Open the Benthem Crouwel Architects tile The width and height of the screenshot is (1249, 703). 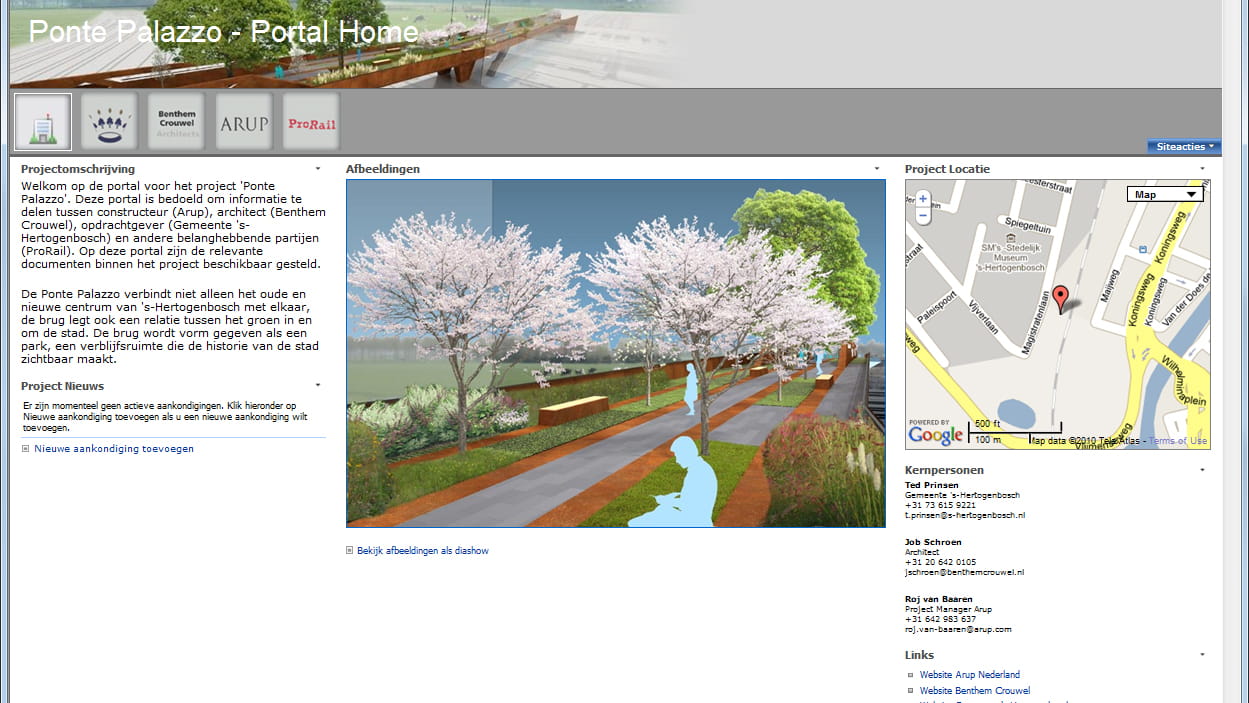[x=177, y=122]
